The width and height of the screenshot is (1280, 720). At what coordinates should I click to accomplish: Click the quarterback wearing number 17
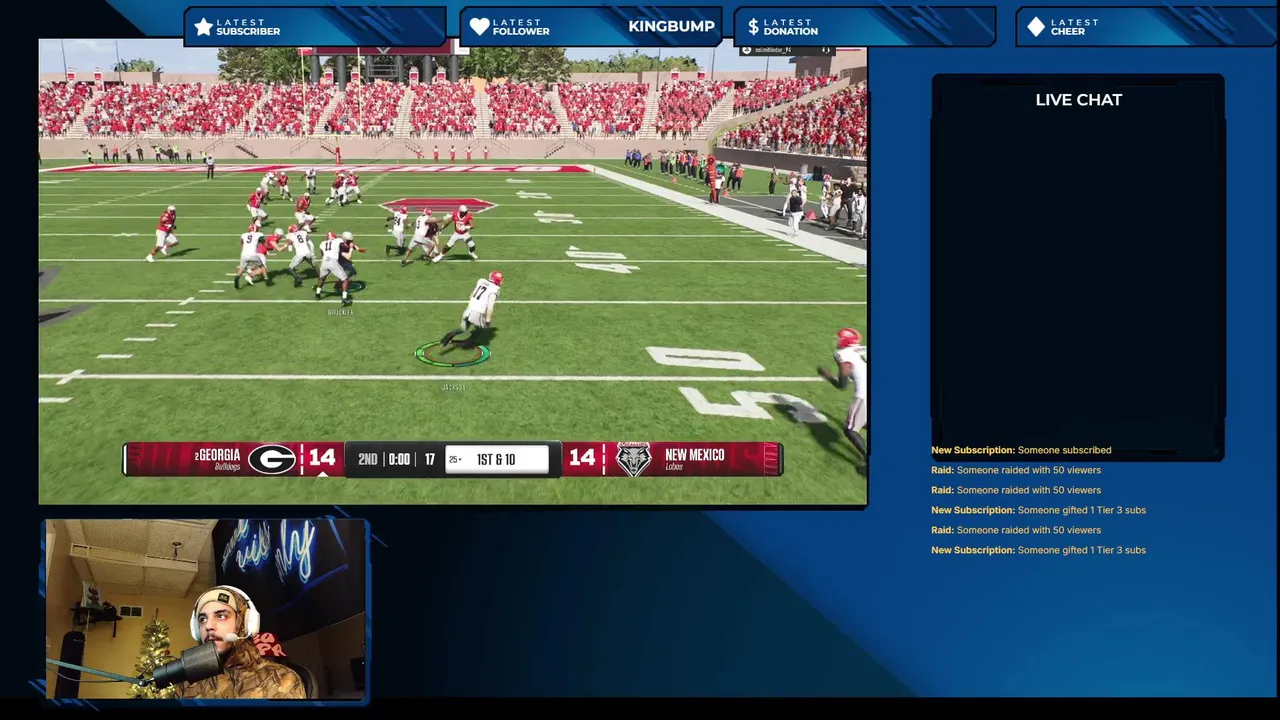[479, 310]
